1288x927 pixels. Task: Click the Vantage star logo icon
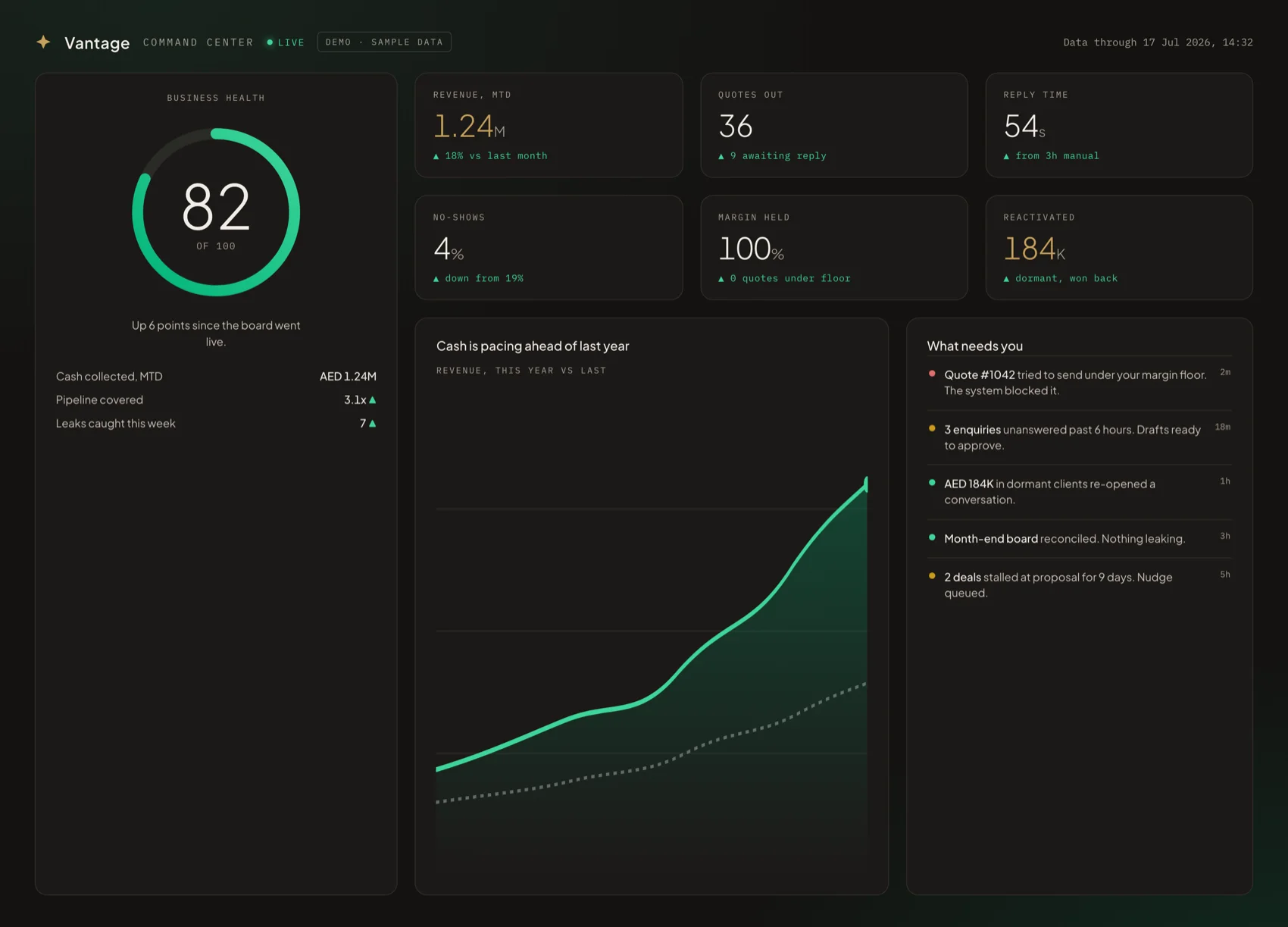tap(44, 42)
